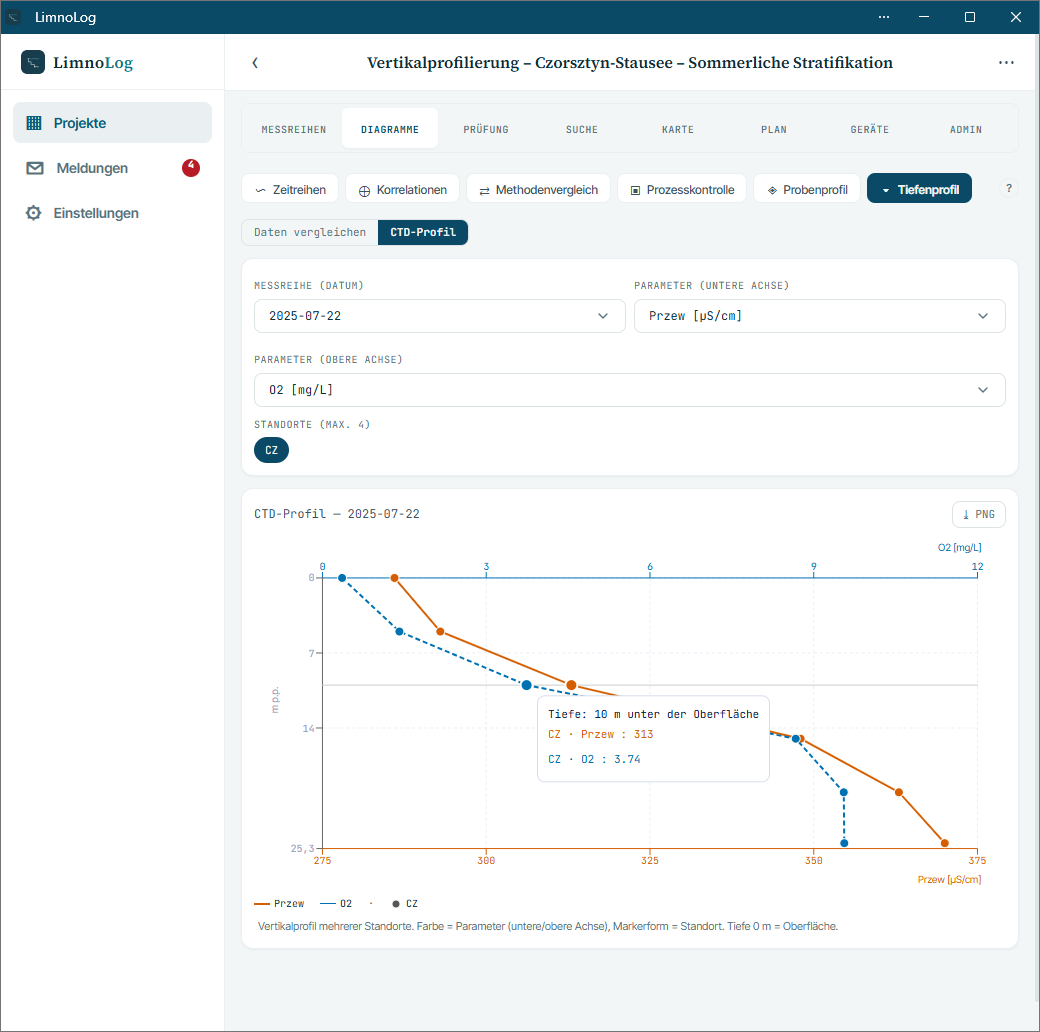
Task: Open the lower axis parameter dropdown Przew
Action: (x=819, y=316)
